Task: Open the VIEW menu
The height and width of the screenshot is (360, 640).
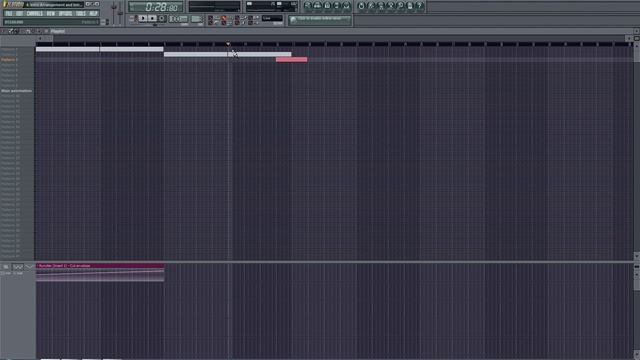Action: pos(51,13)
